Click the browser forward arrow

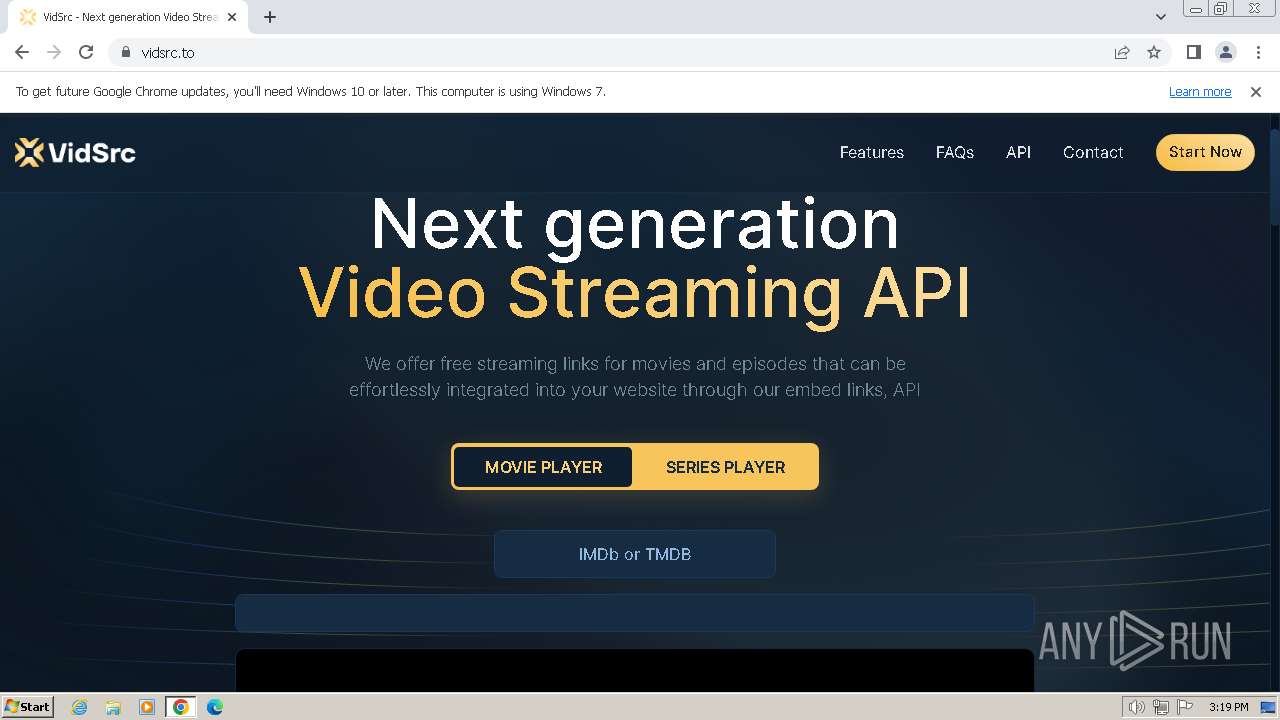pos(54,52)
